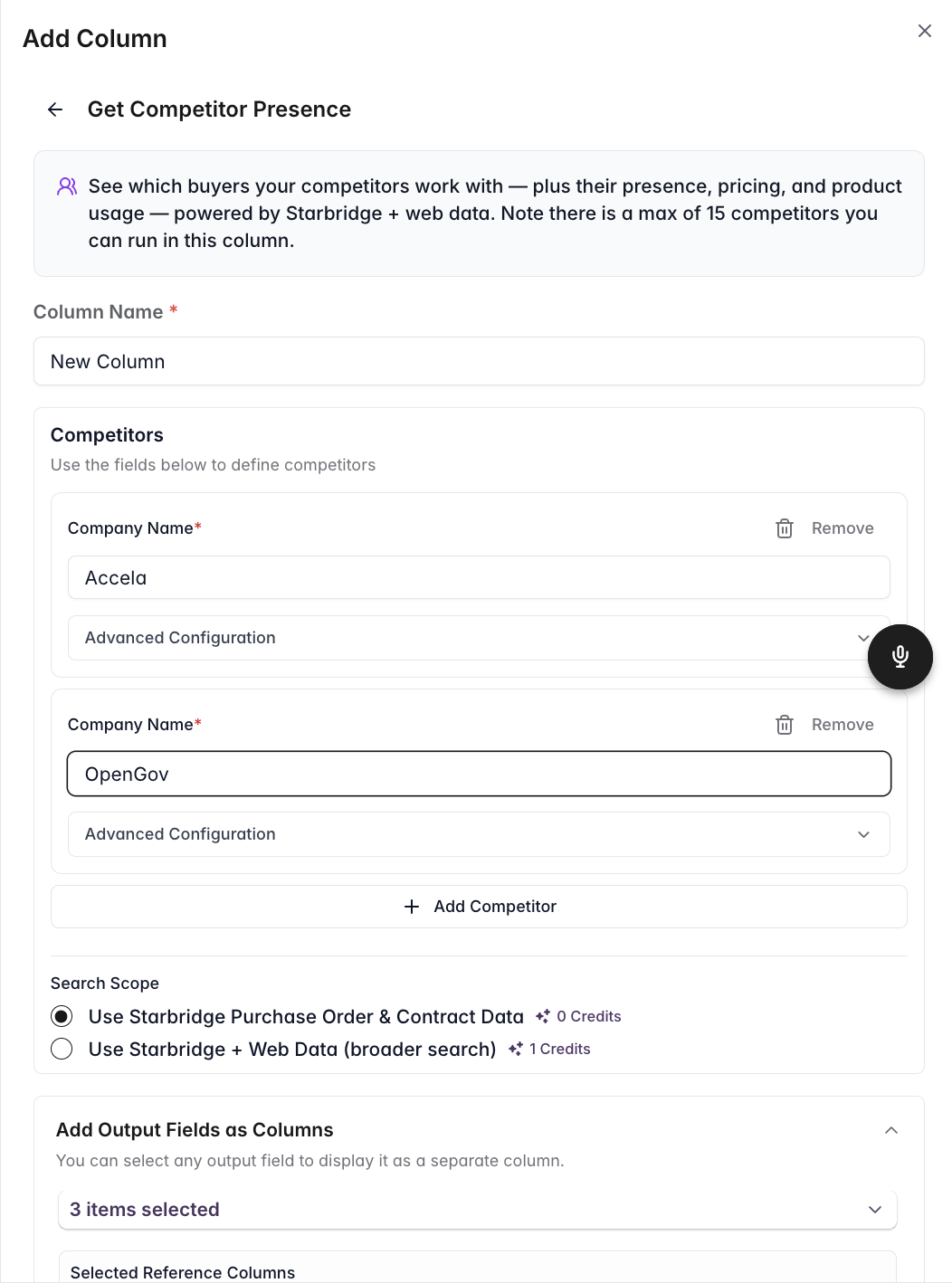Remove the Accela competitor
This screenshot has width=952, height=1283.
point(843,528)
